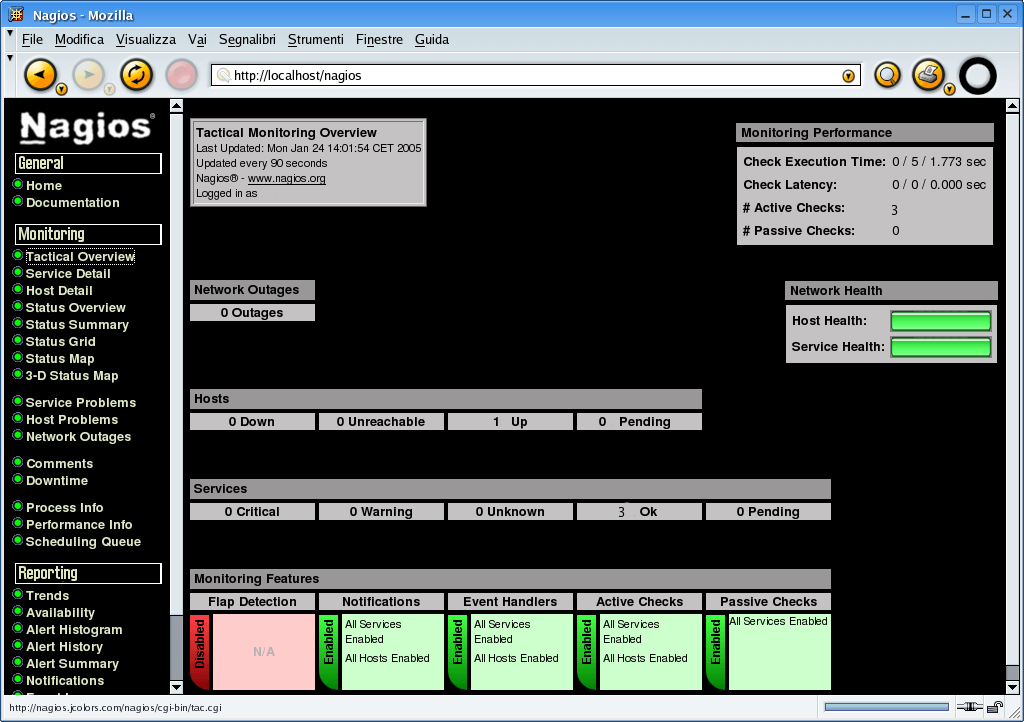Open the Service Detail link

click(x=68, y=274)
